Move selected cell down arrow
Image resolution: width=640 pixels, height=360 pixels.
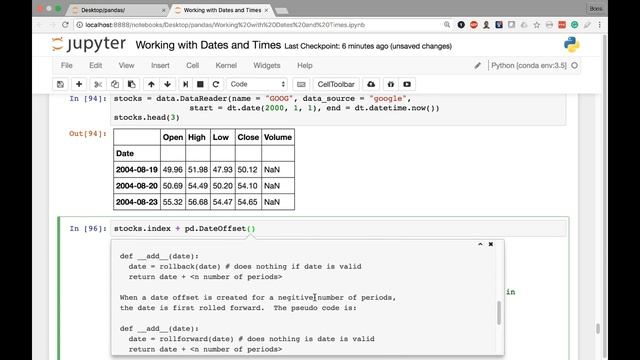[x=167, y=84]
